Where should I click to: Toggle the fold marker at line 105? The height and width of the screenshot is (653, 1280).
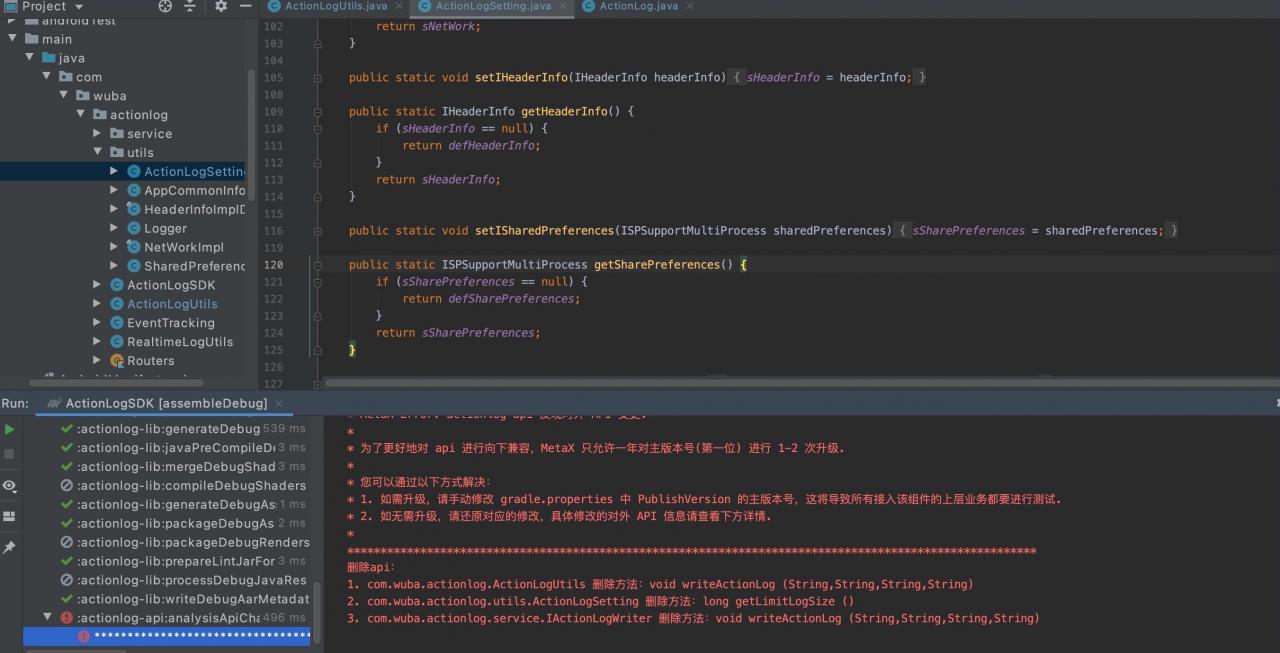pos(318,77)
